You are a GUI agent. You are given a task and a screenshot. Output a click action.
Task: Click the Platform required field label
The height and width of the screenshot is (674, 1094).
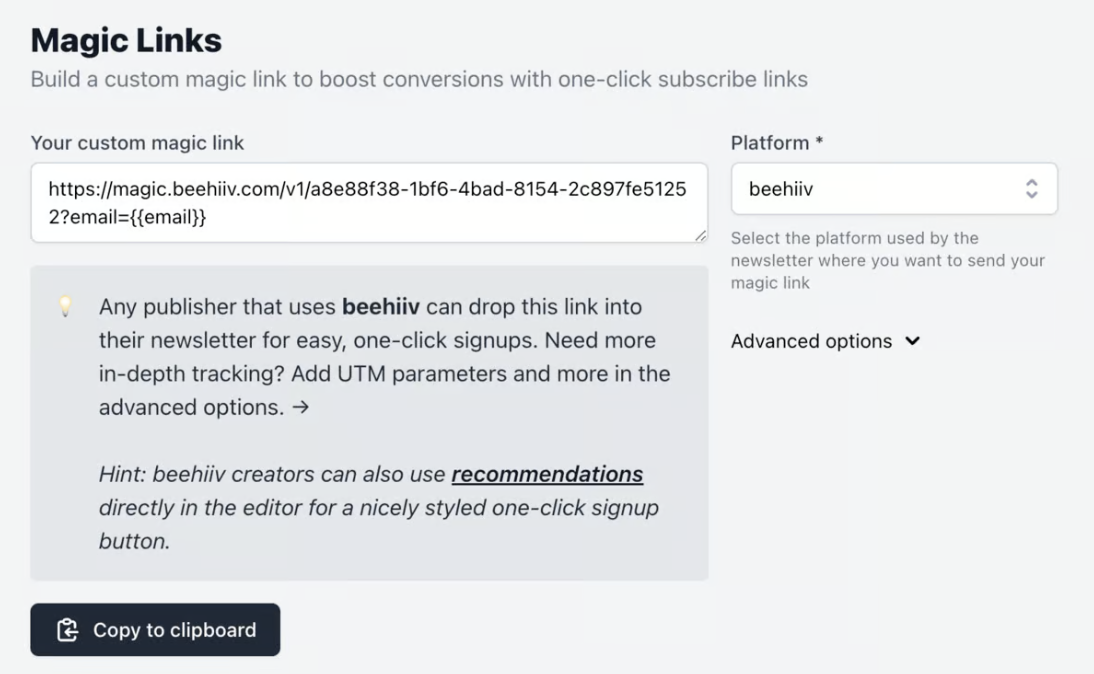(776, 143)
